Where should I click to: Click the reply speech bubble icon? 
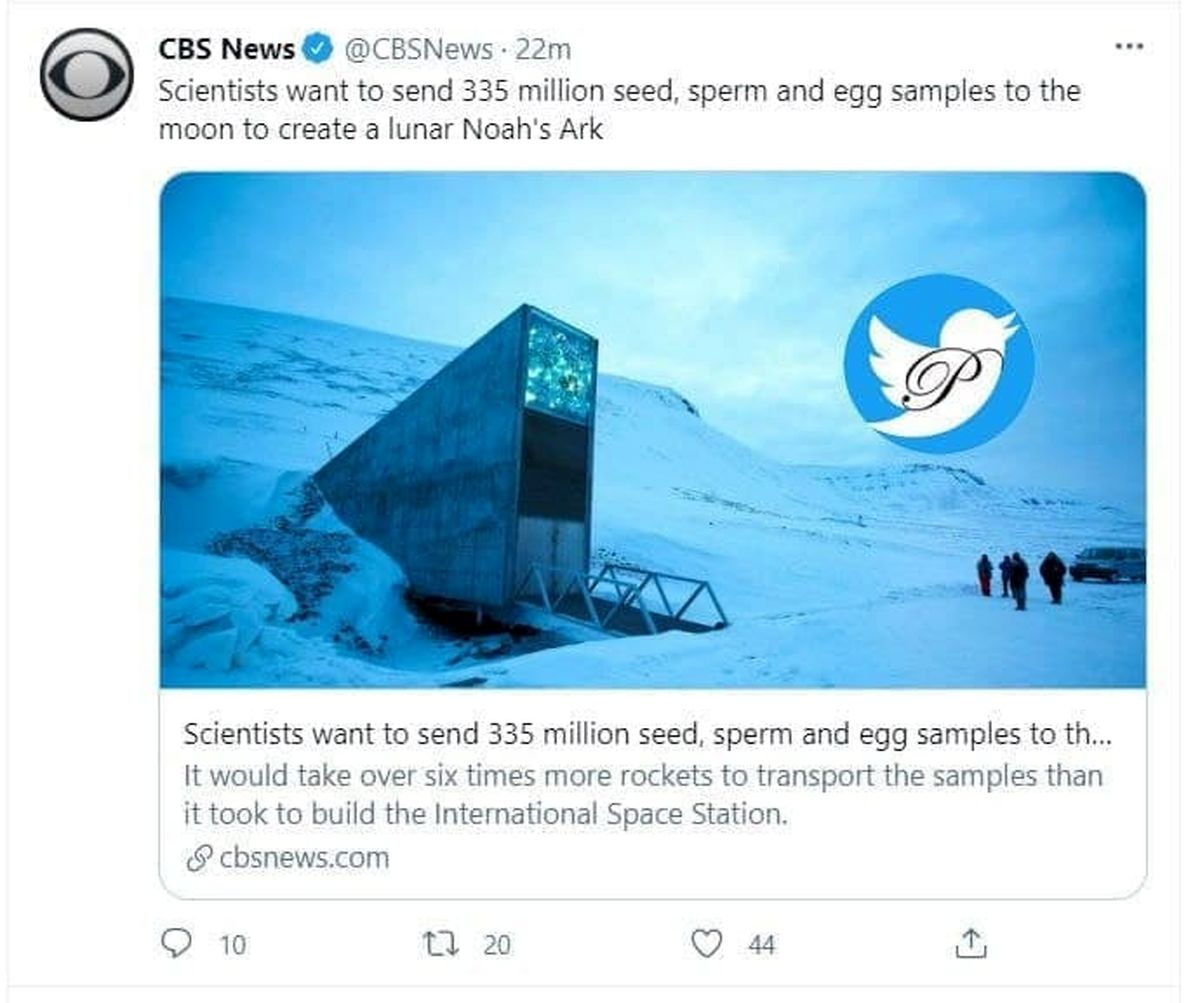(x=174, y=943)
